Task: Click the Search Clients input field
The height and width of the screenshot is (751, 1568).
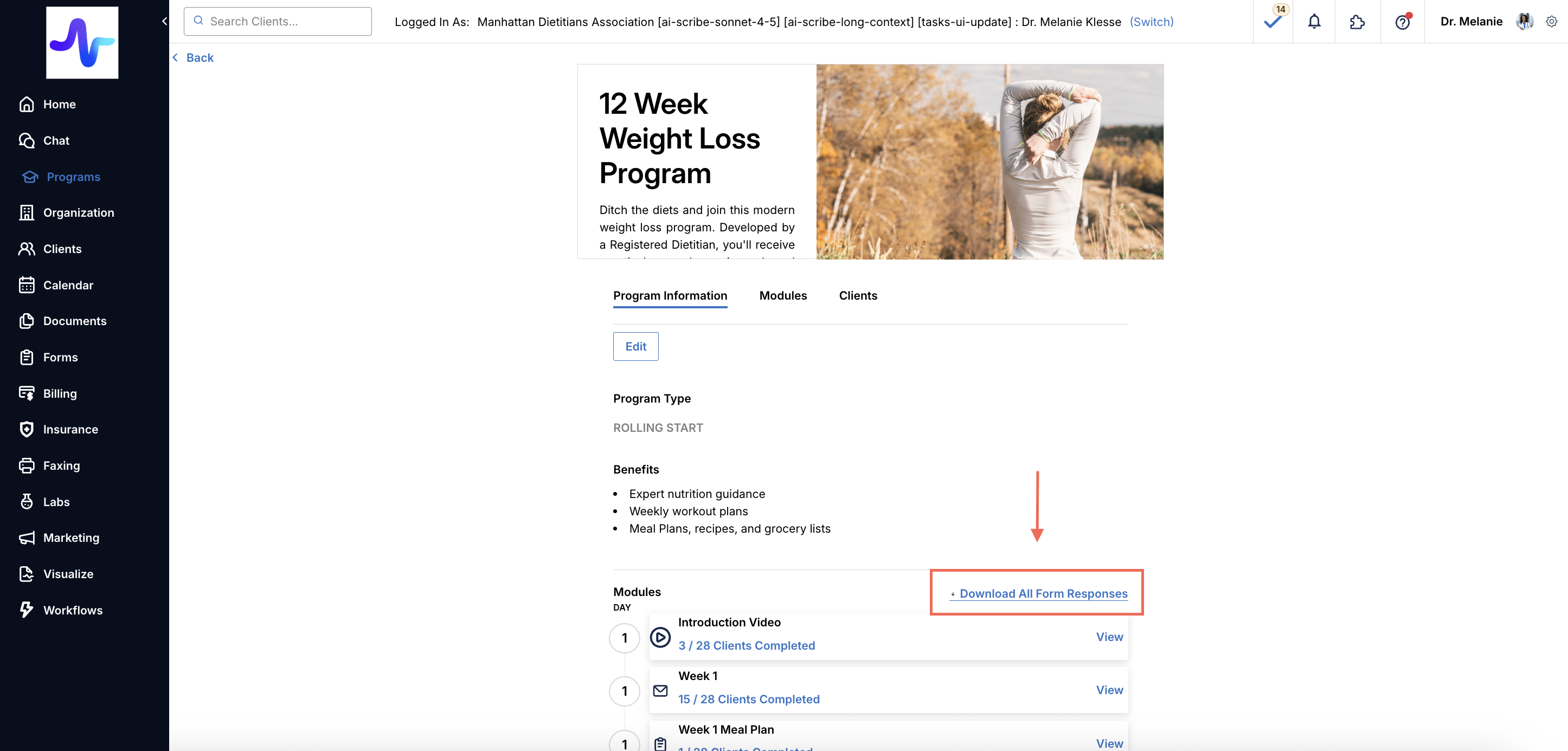Action: point(278,21)
